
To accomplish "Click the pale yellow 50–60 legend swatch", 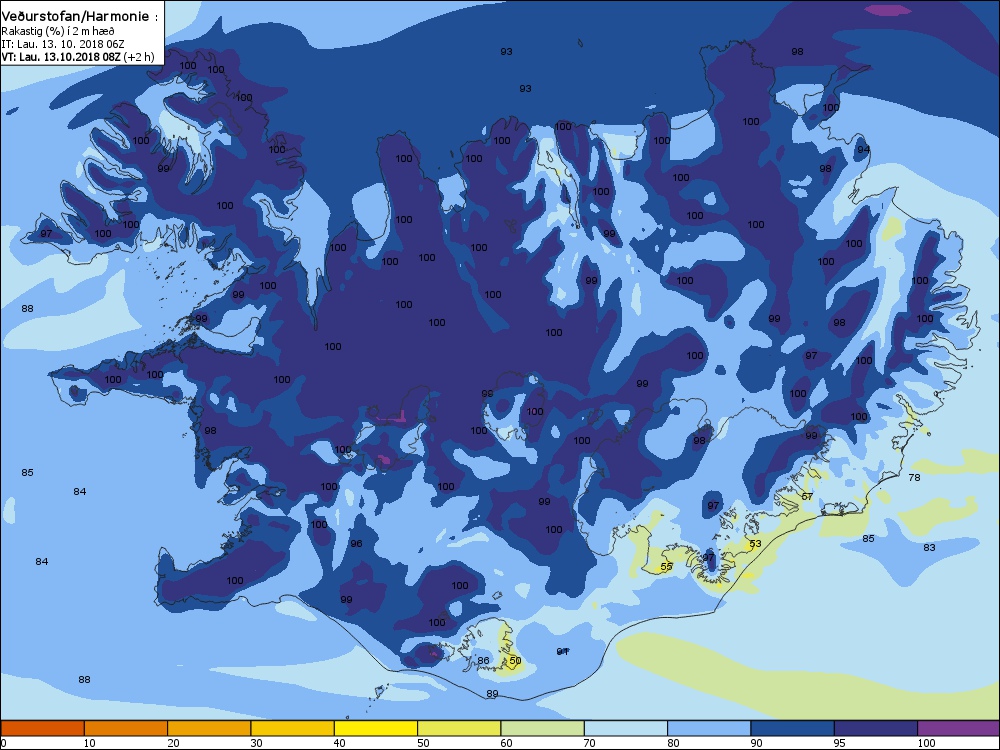I will coord(459,728).
